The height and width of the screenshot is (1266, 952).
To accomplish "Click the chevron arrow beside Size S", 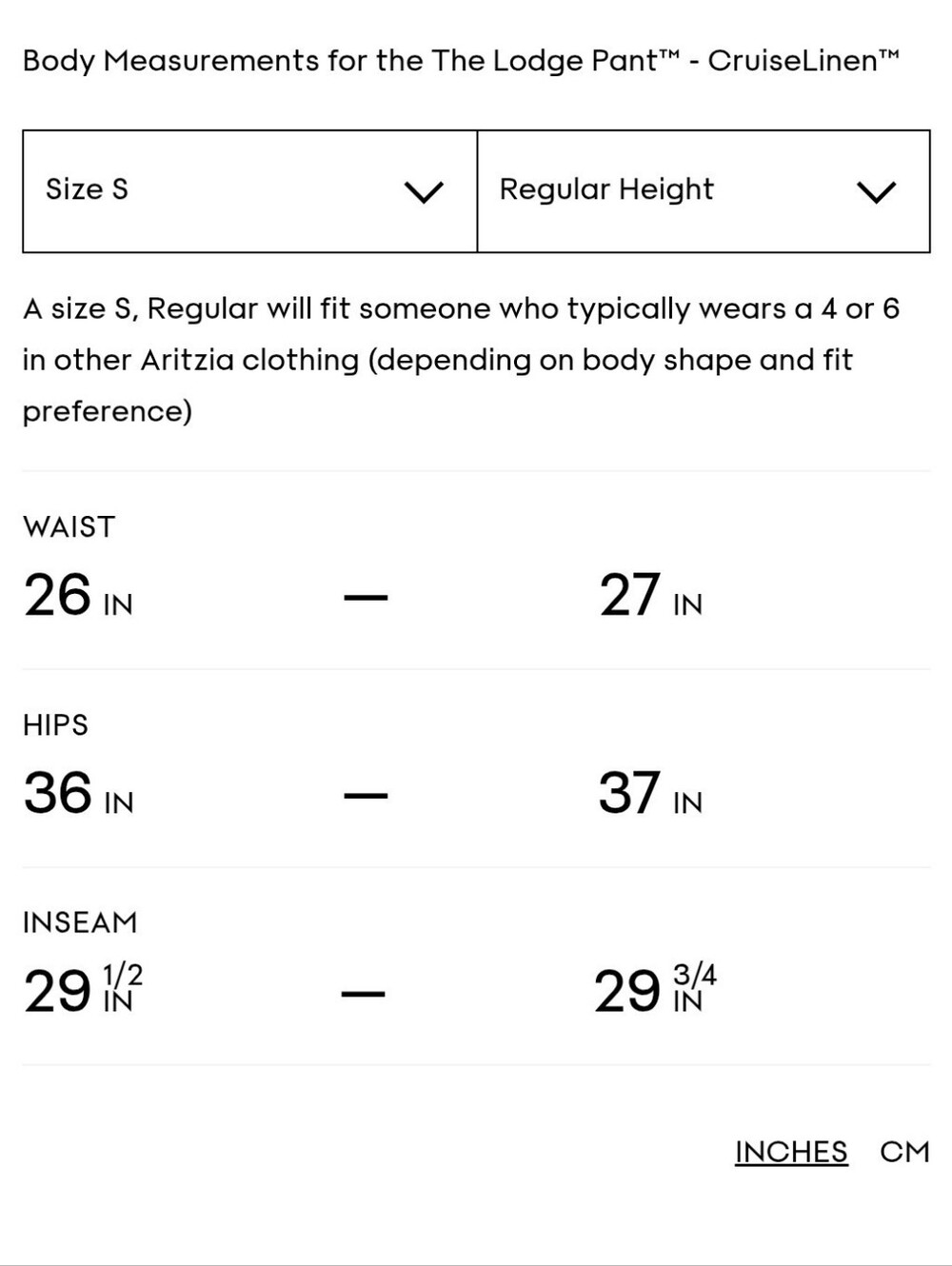I will point(424,192).
